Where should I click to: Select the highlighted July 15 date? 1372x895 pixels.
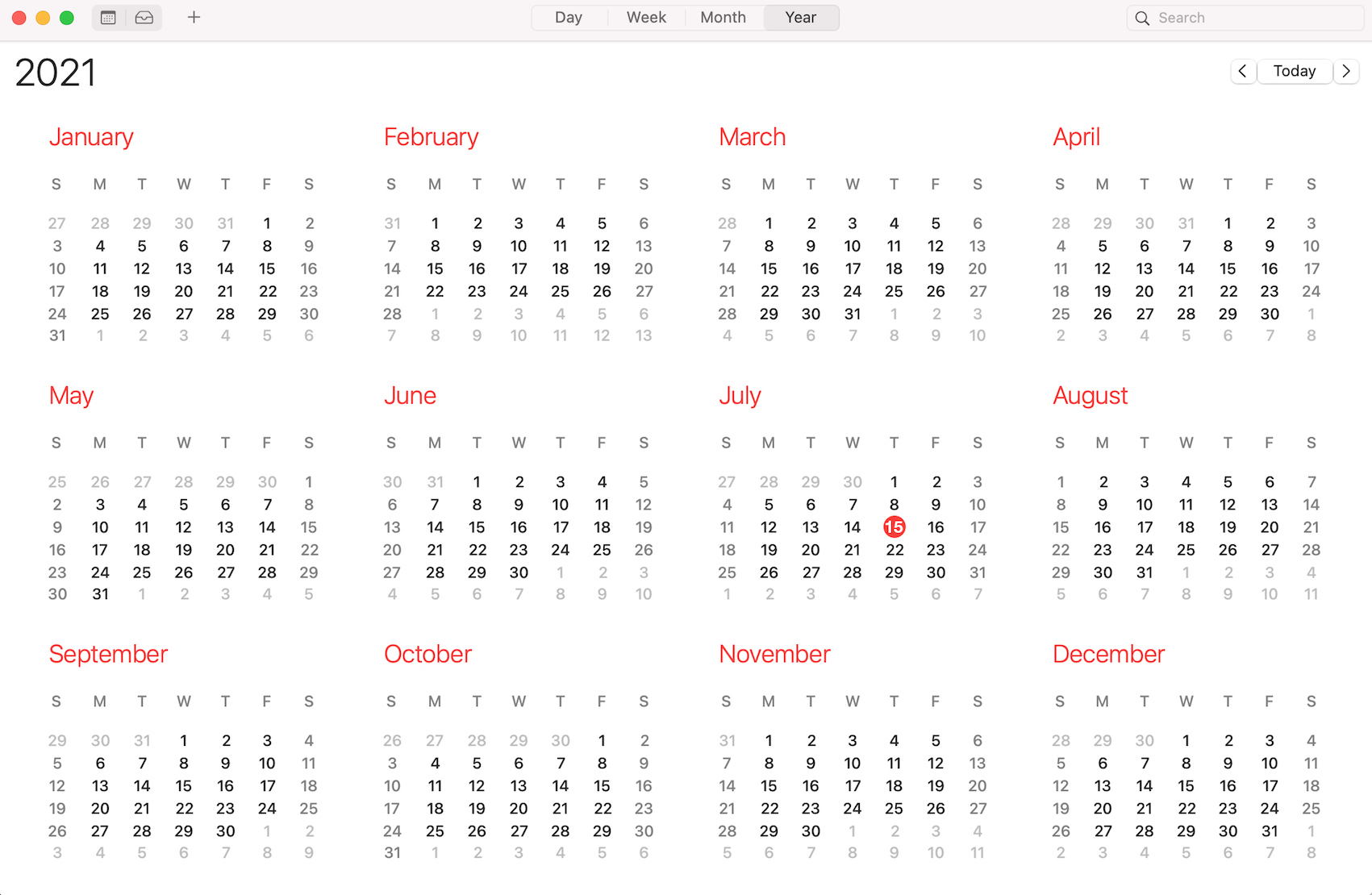(x=894, y=527)
